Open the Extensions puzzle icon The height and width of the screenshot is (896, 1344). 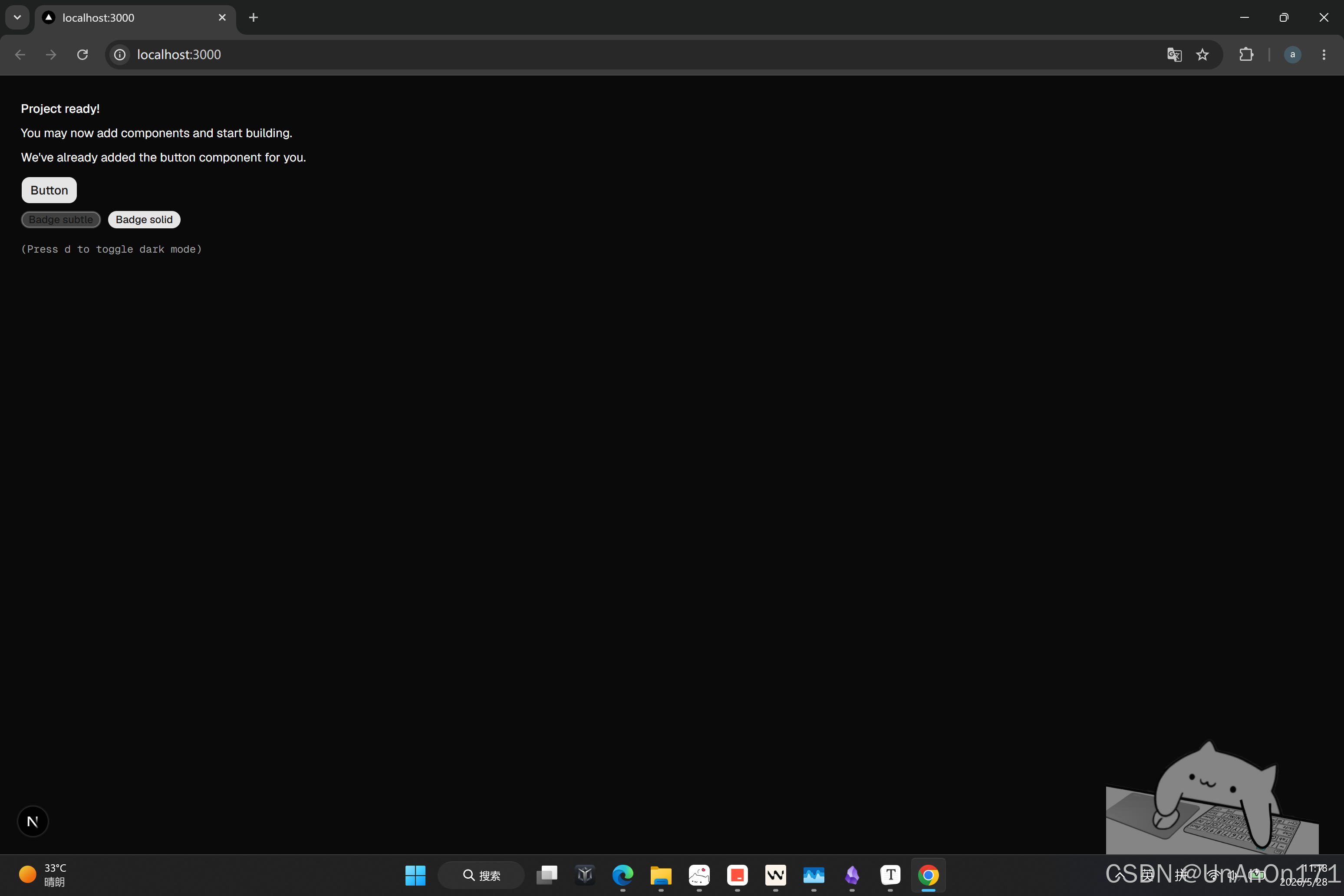point(1246,54)
